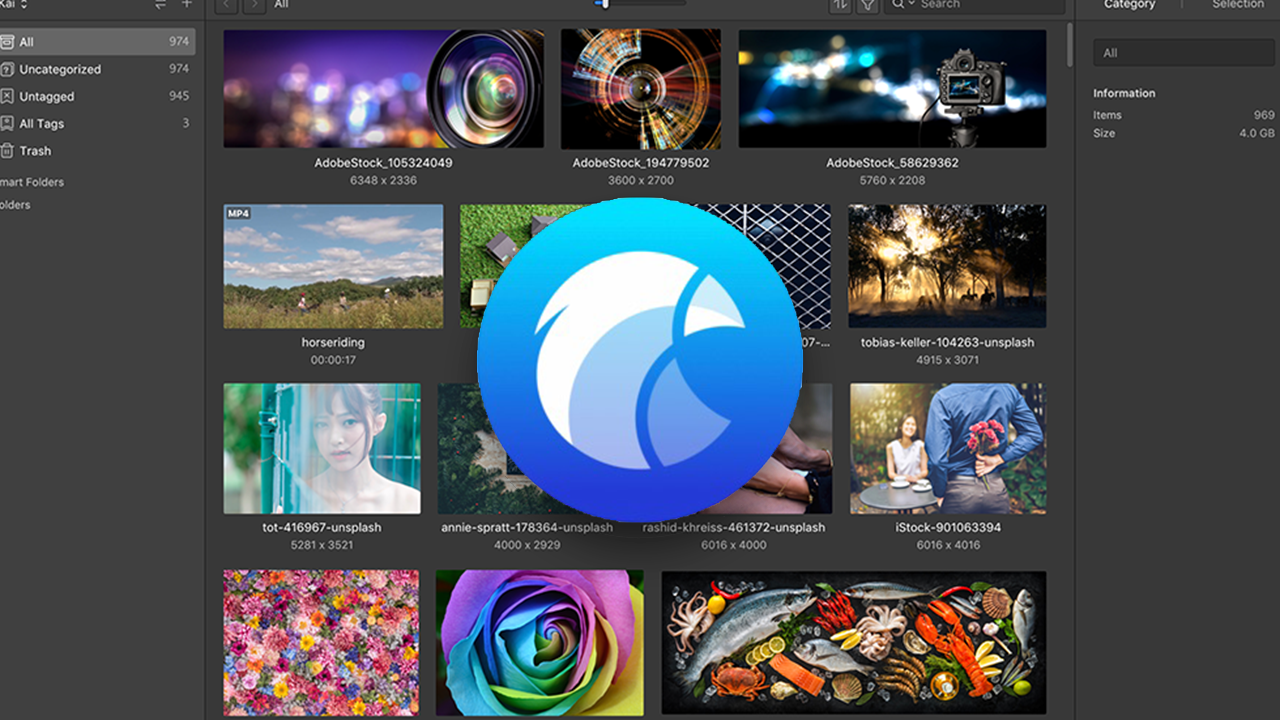Open the All Tags row
The width and height of the screenshot is (1280, 720).
97,123
